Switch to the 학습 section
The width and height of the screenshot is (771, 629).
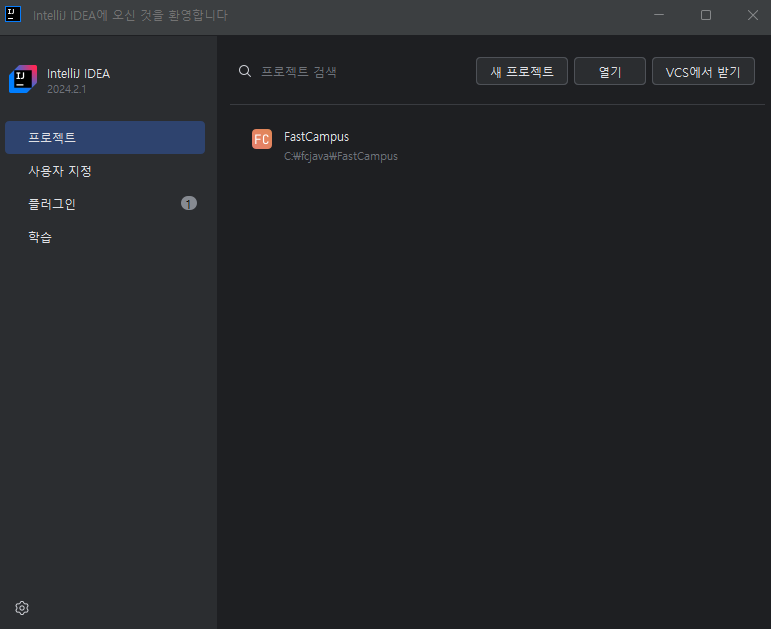coord(105,237)
